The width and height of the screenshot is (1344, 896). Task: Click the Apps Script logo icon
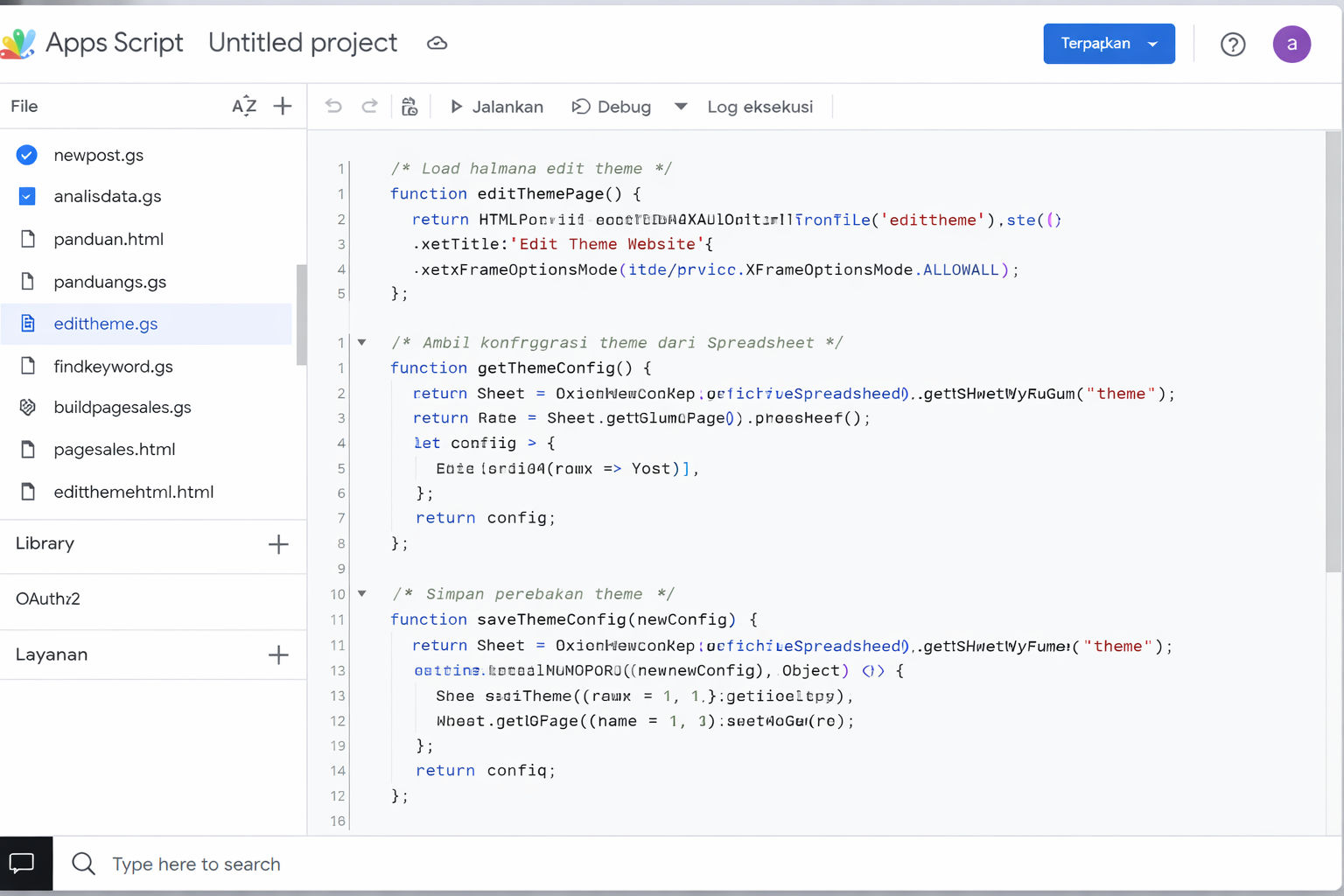17,43
